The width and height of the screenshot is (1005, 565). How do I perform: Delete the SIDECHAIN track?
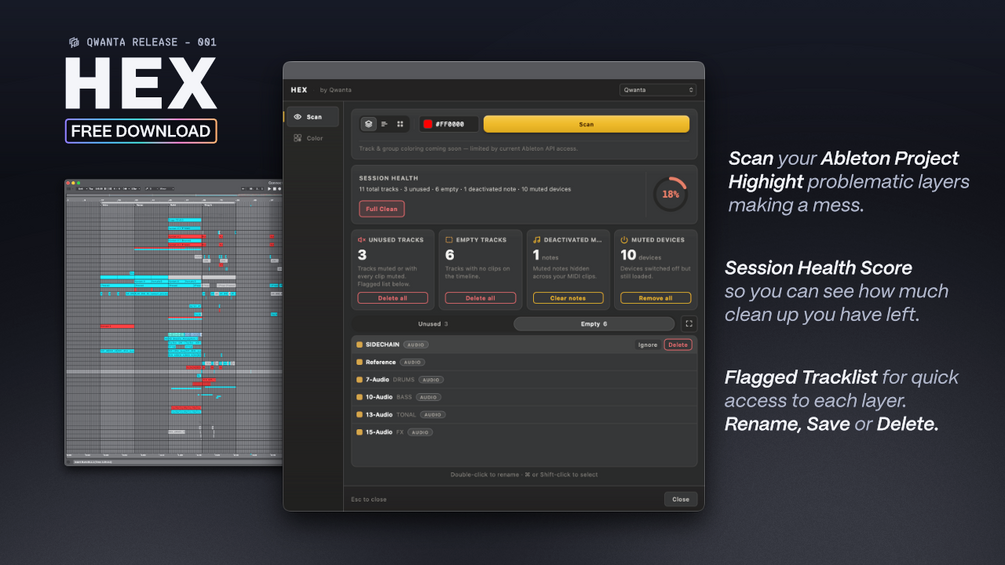coord(677,345)
